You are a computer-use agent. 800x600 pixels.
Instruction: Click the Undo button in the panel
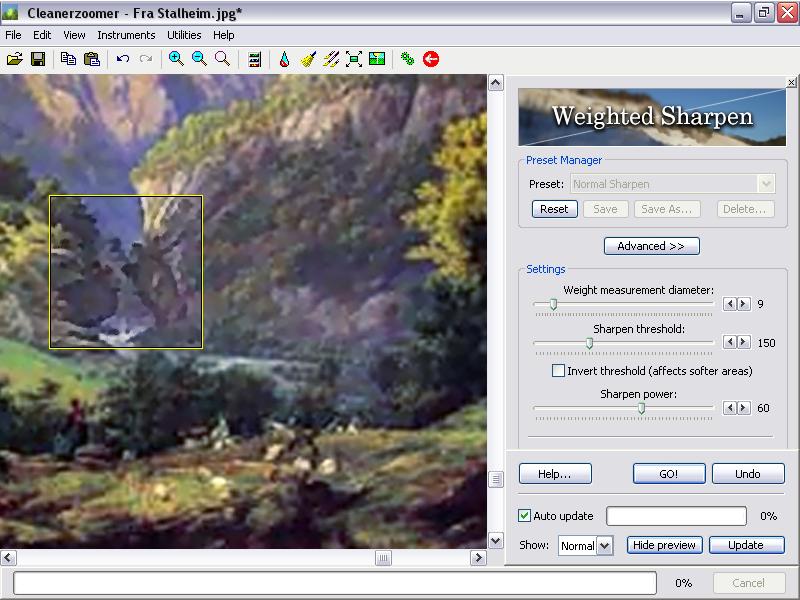tap(748, 474)
